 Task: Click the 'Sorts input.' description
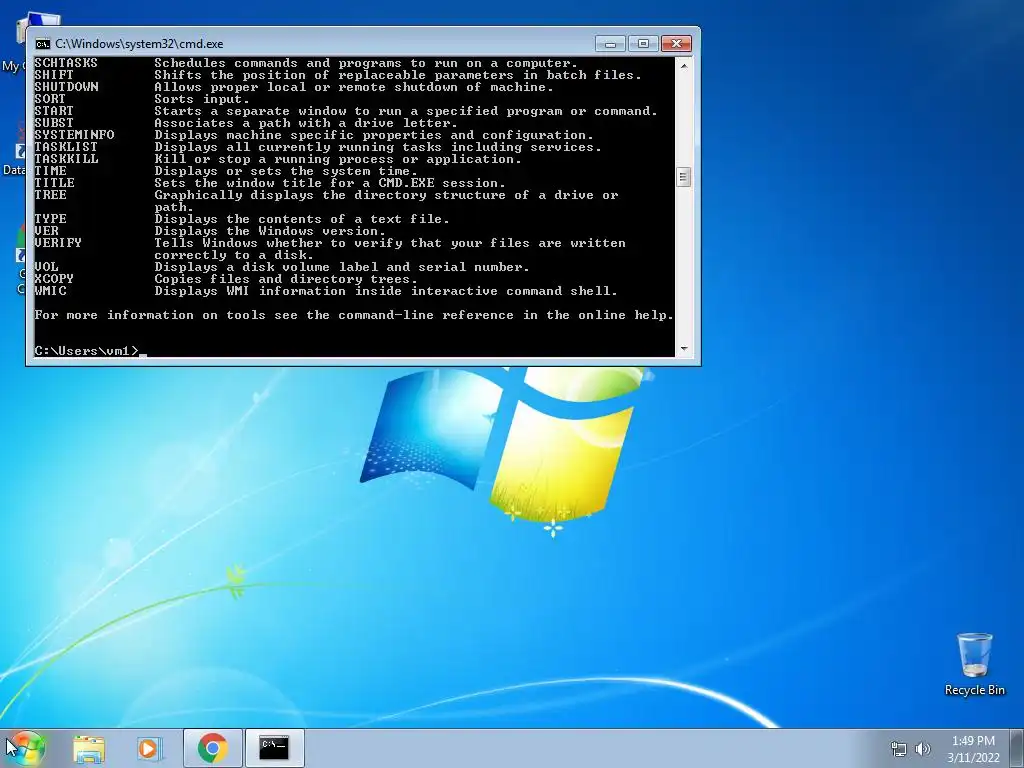pos(202,99)
